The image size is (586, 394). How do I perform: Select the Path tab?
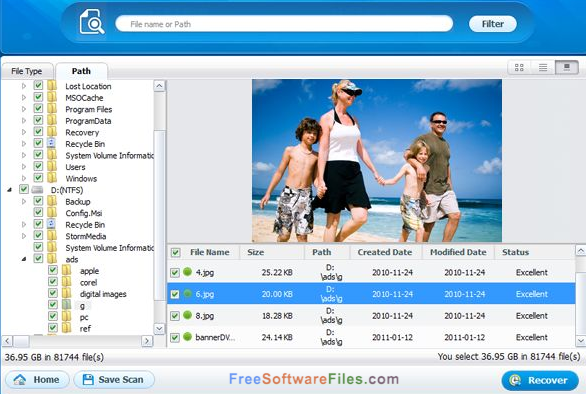coord(81,71)
